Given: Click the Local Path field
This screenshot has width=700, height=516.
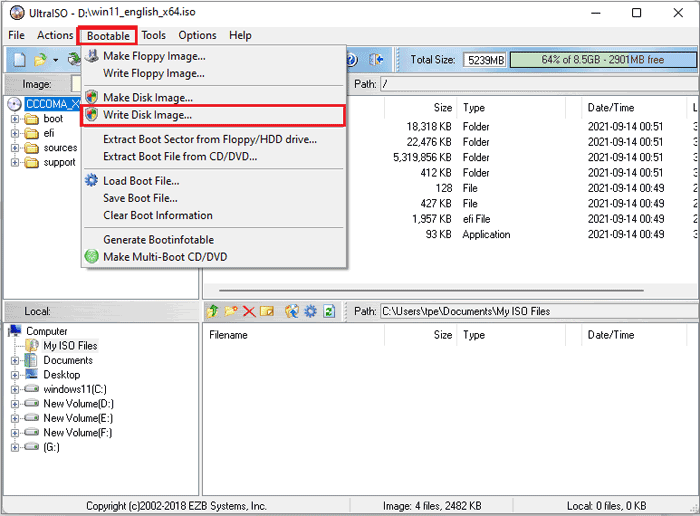Looking at the screenshot, I should [x=539, y=311].
